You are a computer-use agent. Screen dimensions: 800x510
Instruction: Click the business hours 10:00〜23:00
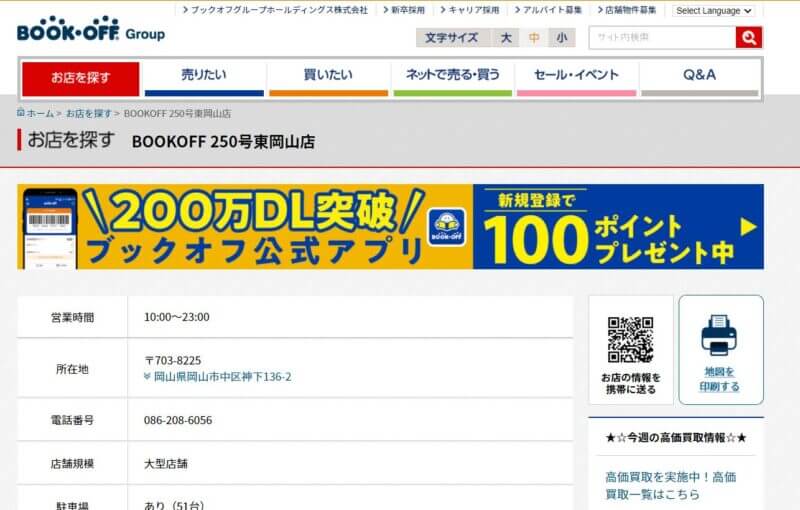point(177,317)
